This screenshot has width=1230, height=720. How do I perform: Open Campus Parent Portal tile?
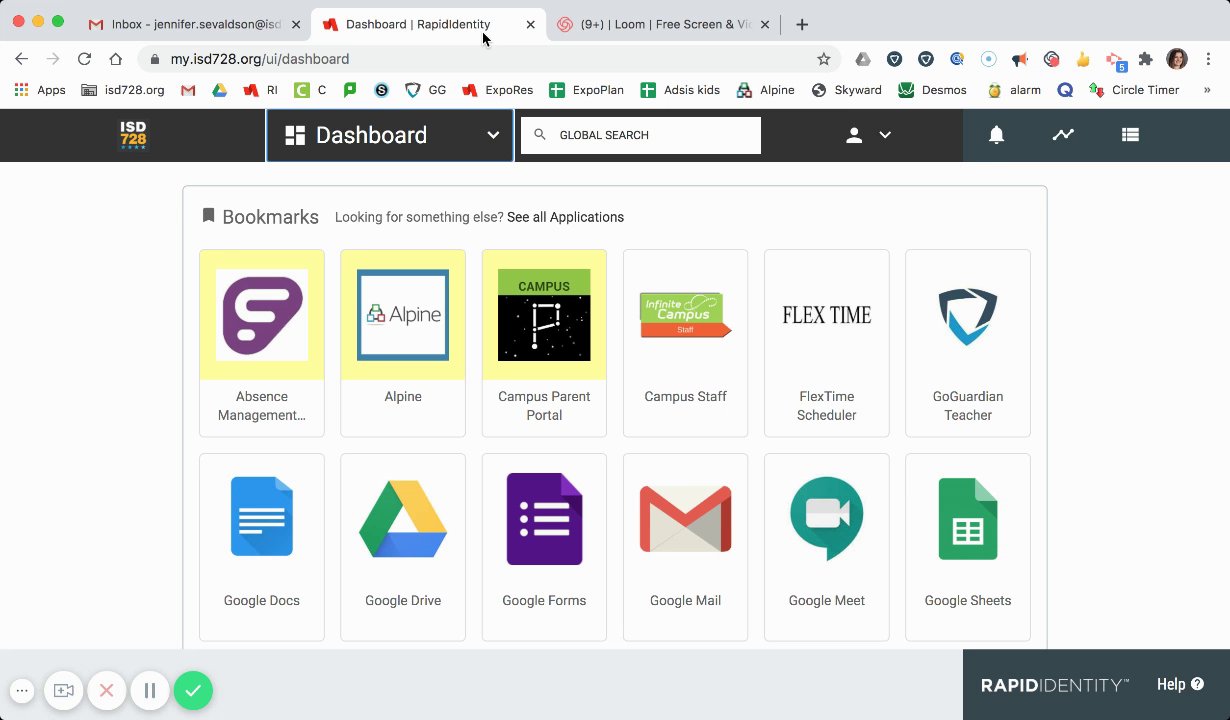[544, 343]
